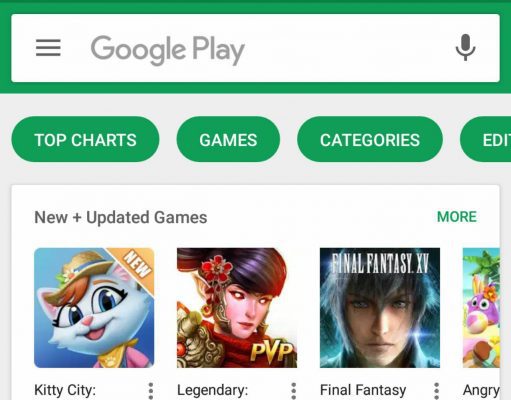511x400 pixels.
Task: Open three-dot options for Kitty City
Action: (151, 391)
